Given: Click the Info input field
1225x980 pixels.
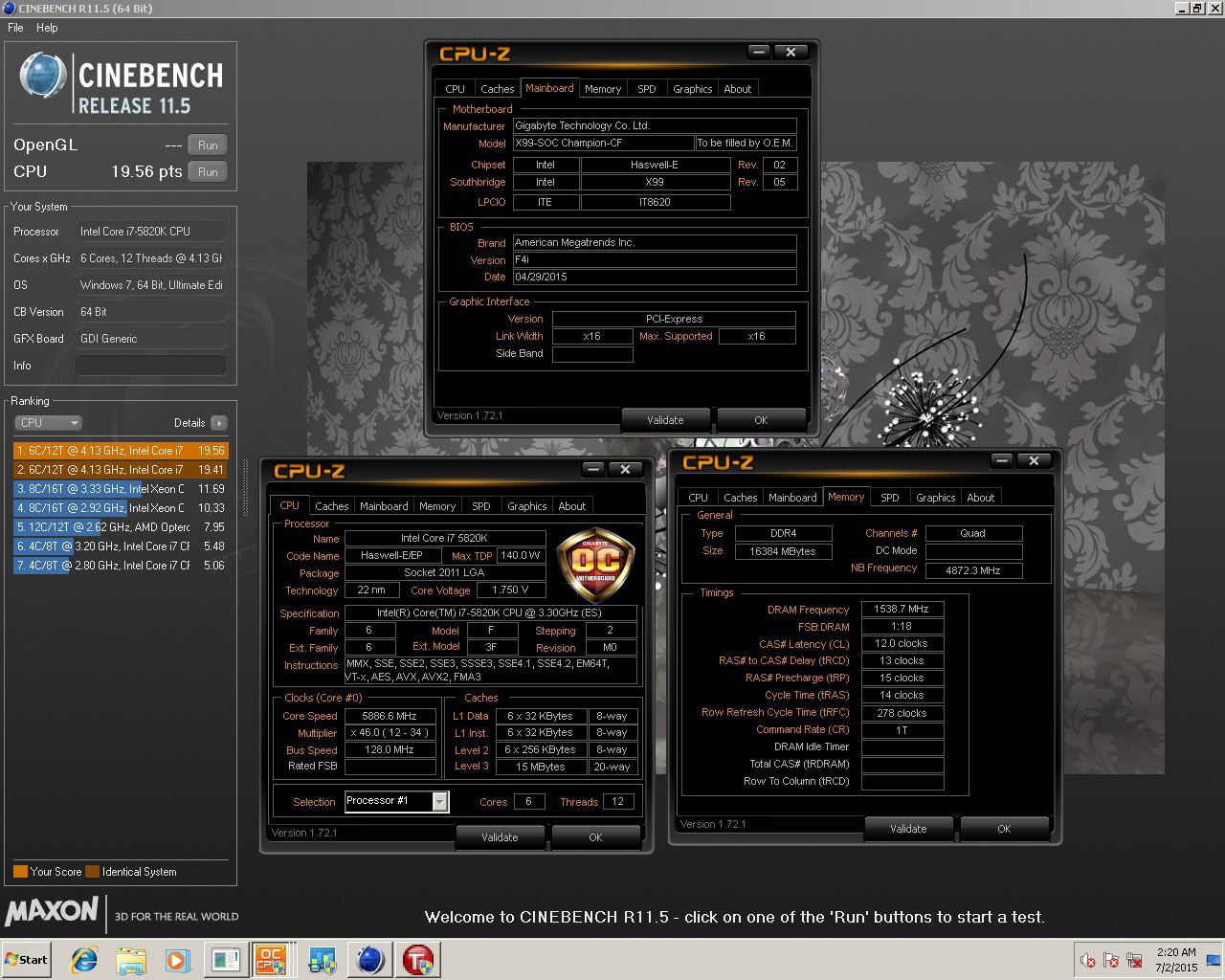Looking at the screenshot, I should click(x=151, y=366).
